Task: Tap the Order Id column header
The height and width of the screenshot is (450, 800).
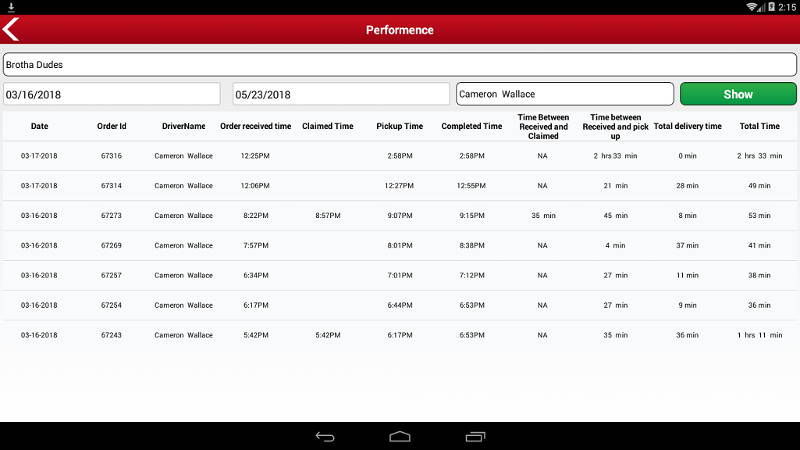Action: [x=112, y=126]
